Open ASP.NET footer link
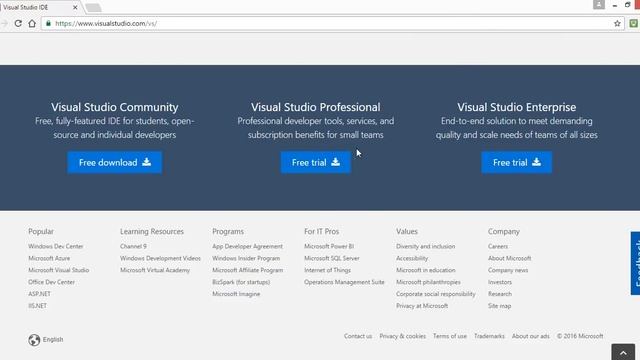Screen dimensions: 640x360 coord(39,294)
